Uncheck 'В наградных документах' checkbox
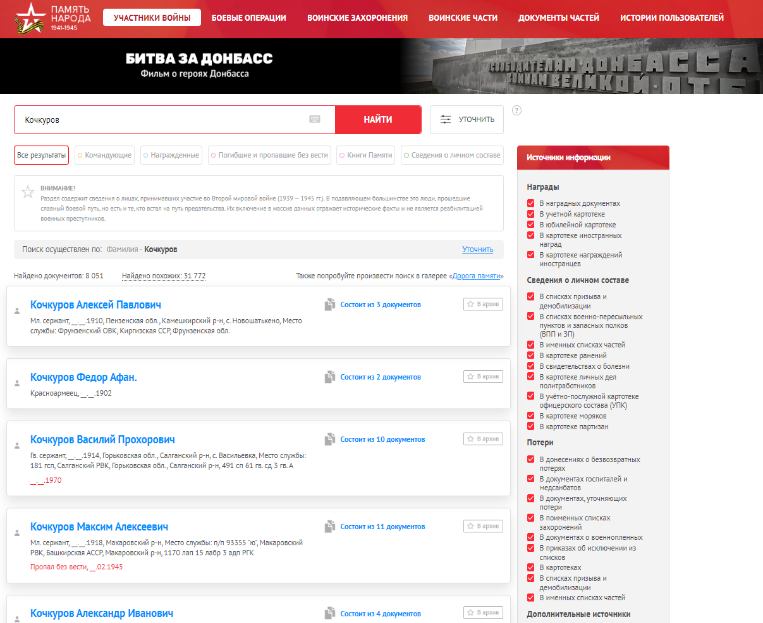The image size is (763, 623). click(x=531, y=203)
